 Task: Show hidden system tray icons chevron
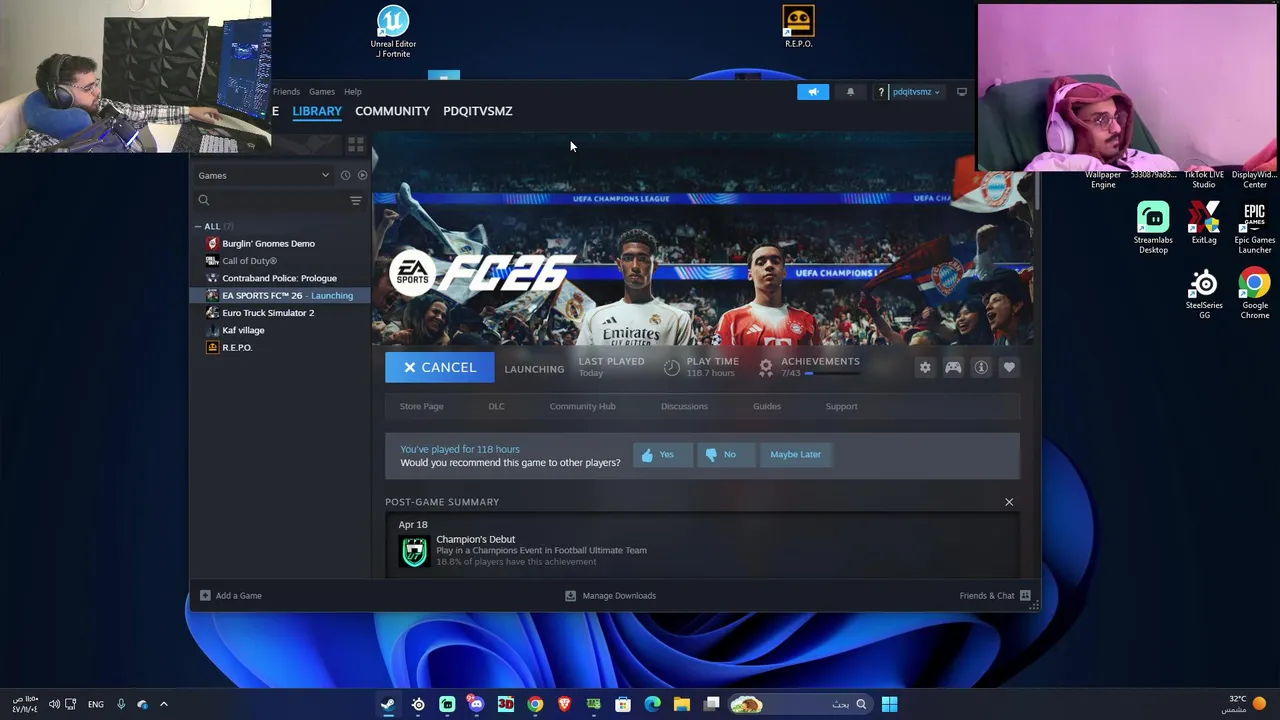tap(164, 704)
